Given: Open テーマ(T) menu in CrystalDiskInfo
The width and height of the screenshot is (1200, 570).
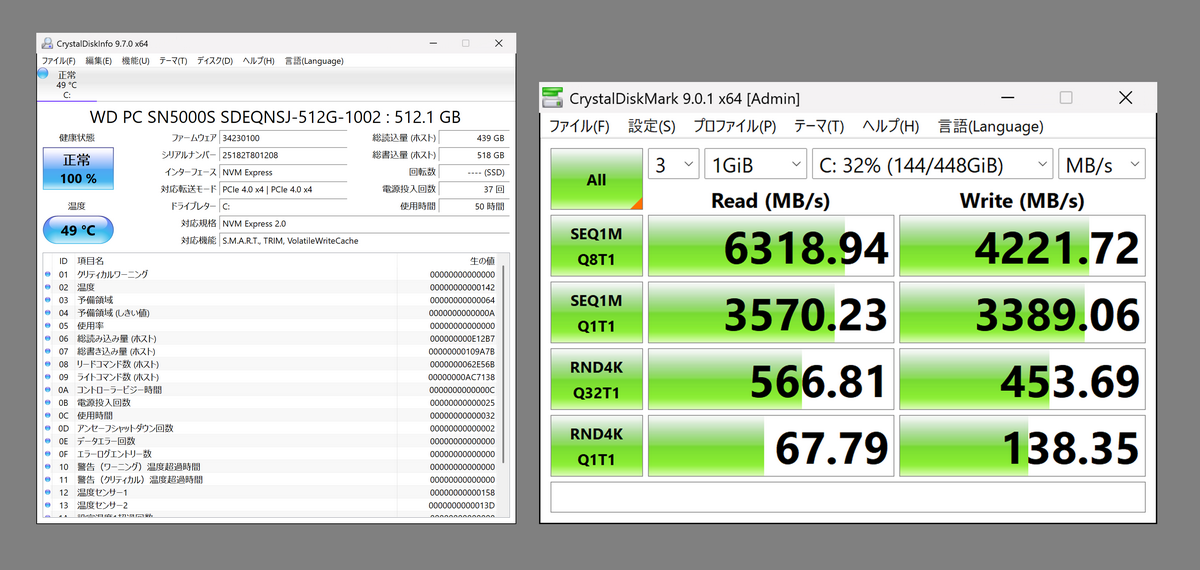Looking at the screenshot, I should click(x=173, y=61).
